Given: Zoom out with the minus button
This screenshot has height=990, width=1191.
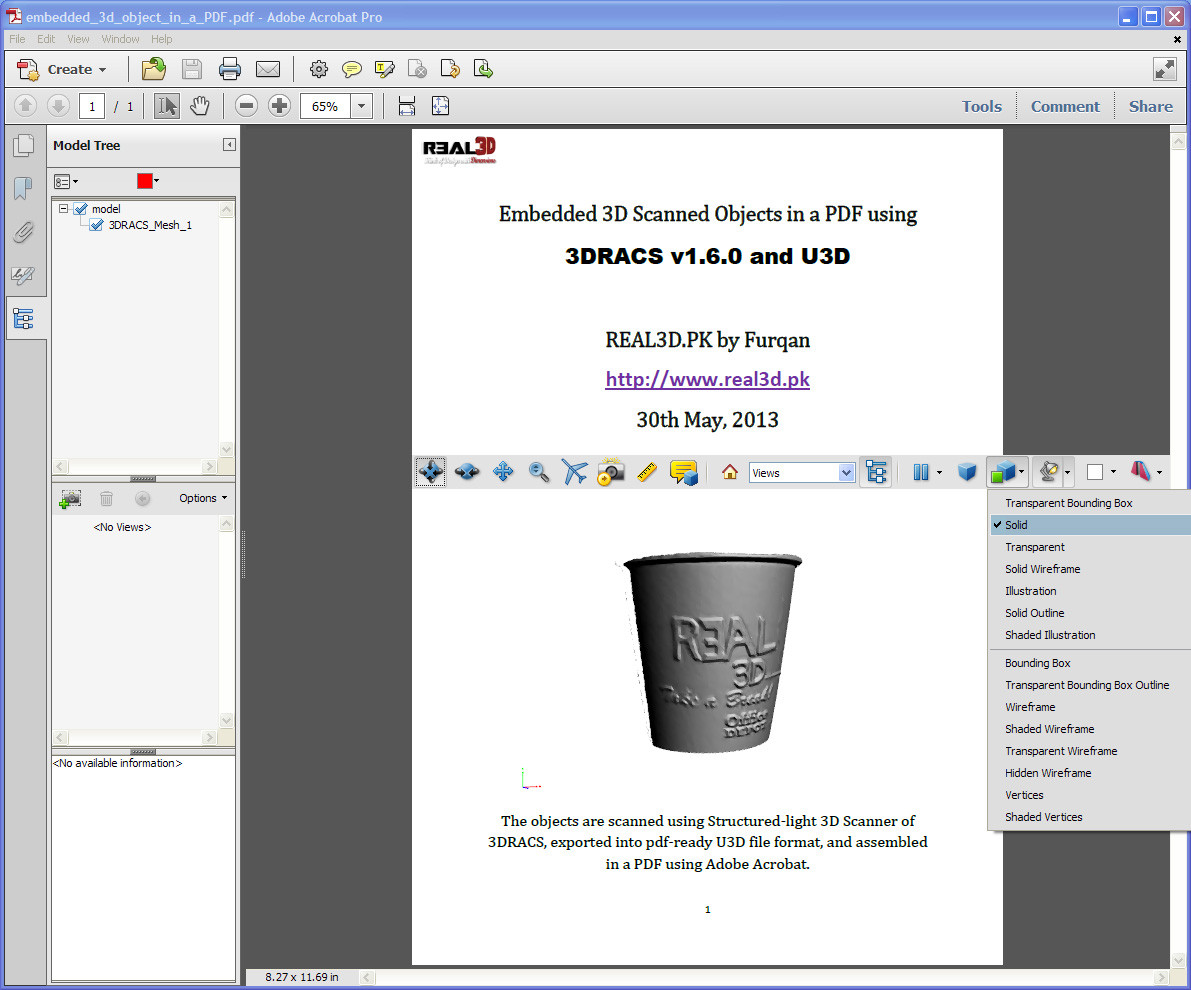Looking at the screenshot, I should 246,106.
